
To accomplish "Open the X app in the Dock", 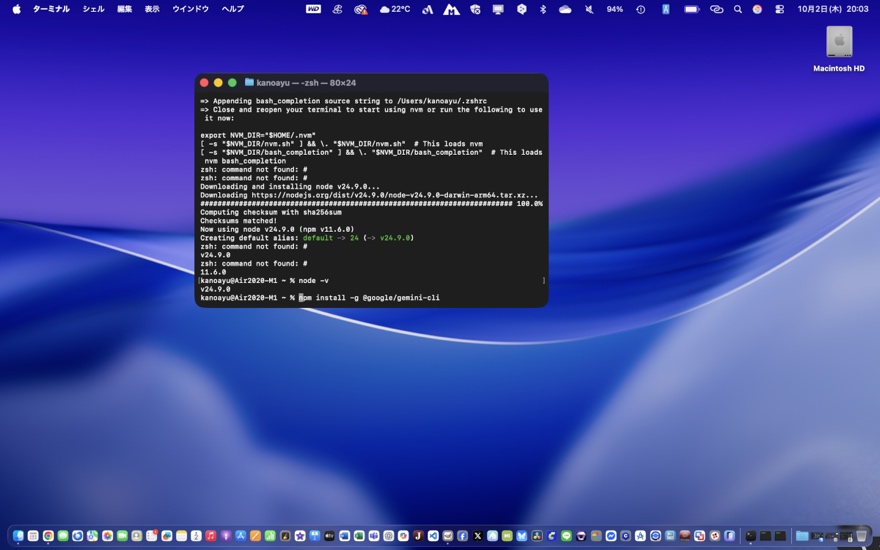I will coord(477,536).
